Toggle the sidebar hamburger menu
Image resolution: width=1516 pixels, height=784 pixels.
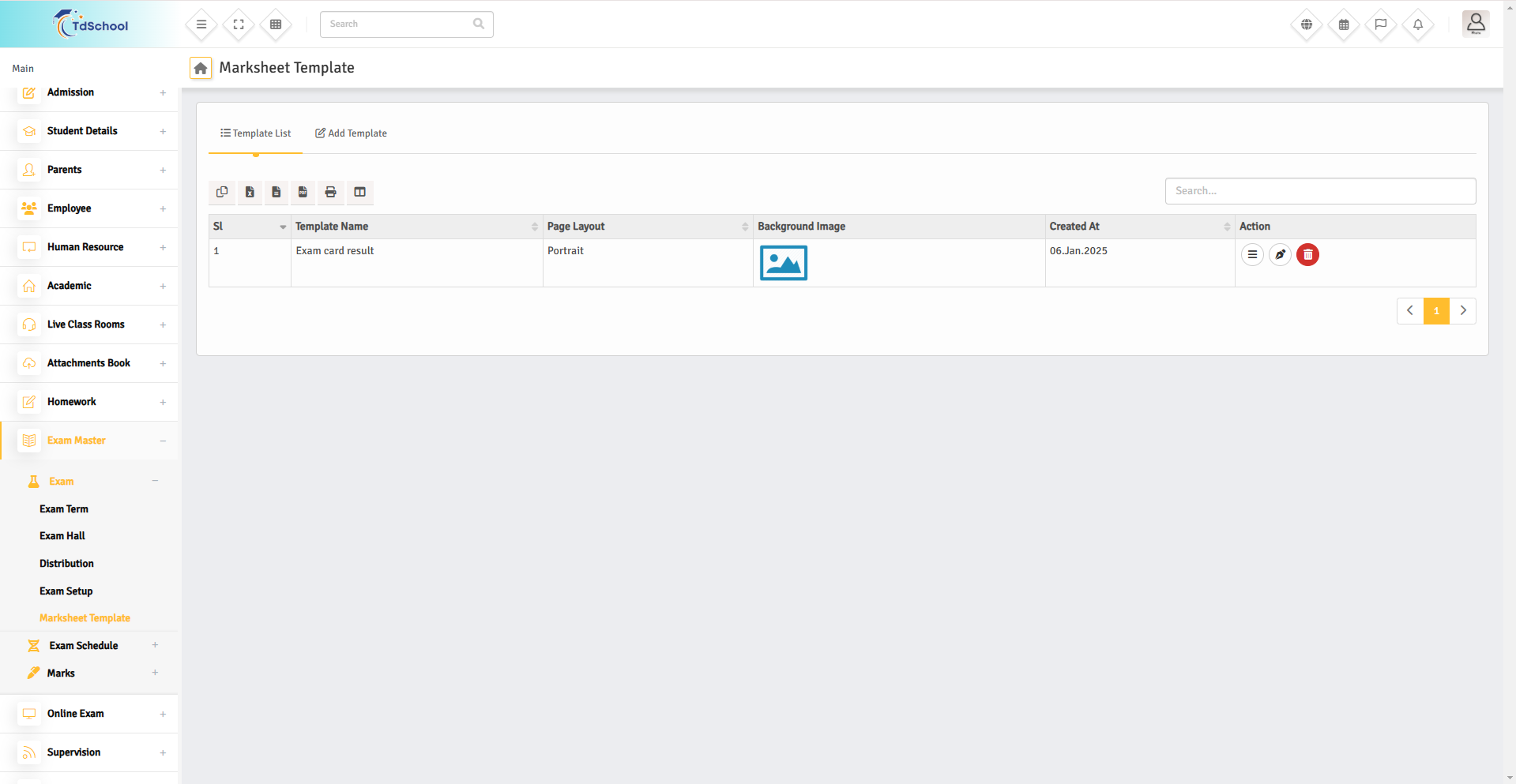201,24
